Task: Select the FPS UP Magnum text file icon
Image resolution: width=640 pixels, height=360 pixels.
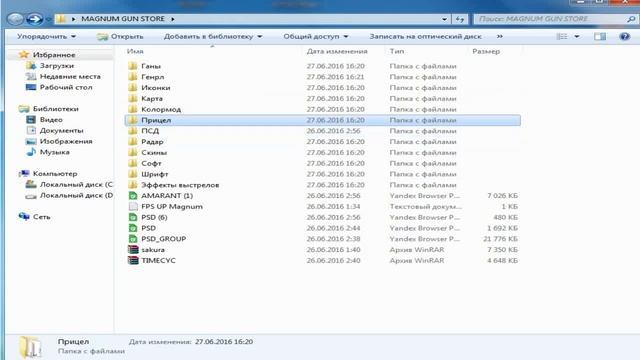Action: (x=133, y=207)
